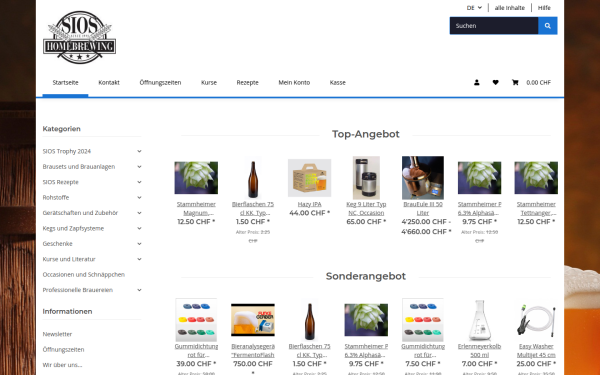This screenshot has width=600, height=375.
Task: Expand the SIOS Rezepte chevron
Action: (139, 182)
